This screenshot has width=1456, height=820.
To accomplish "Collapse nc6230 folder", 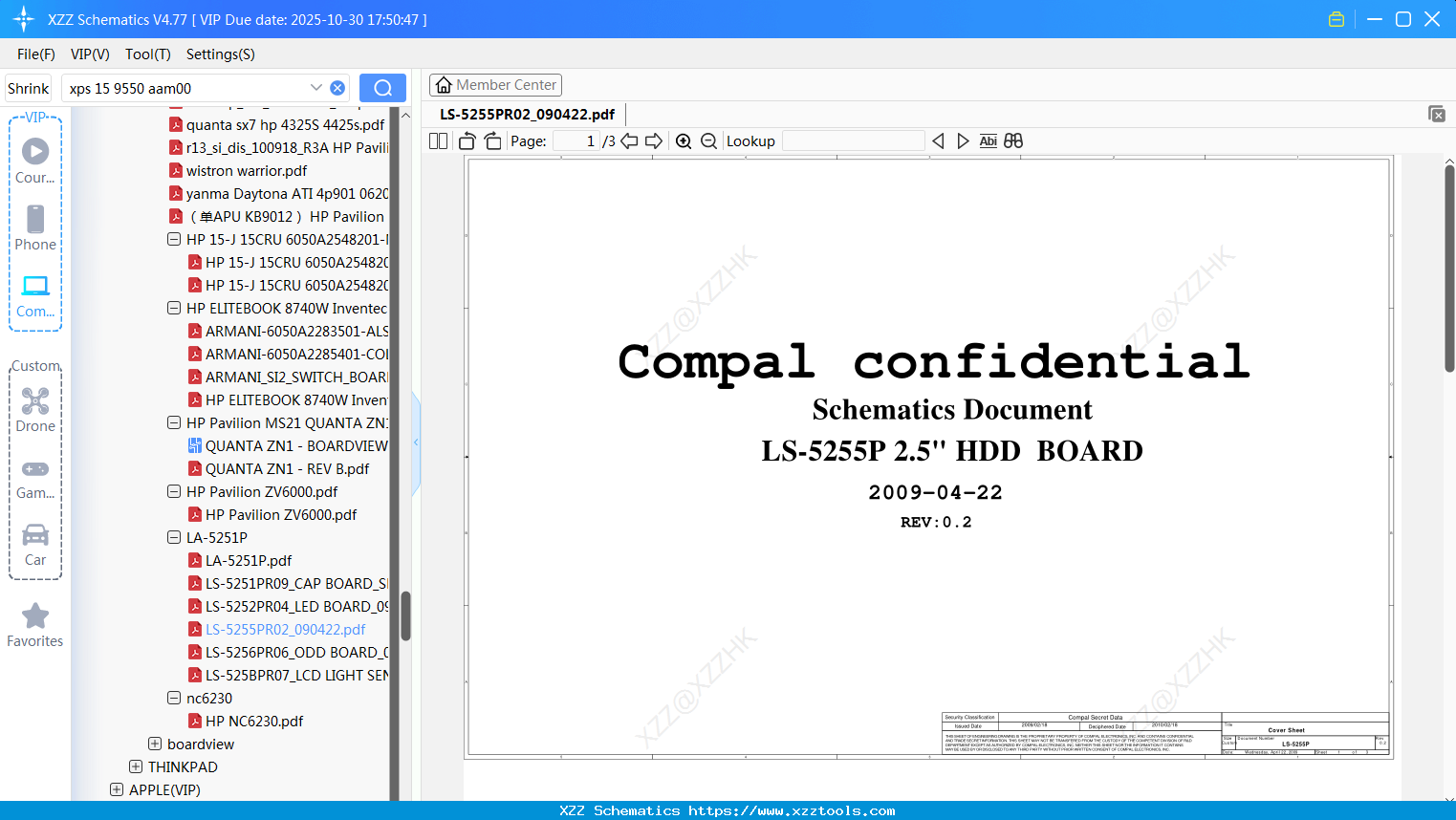I will (x=174, y=698).
